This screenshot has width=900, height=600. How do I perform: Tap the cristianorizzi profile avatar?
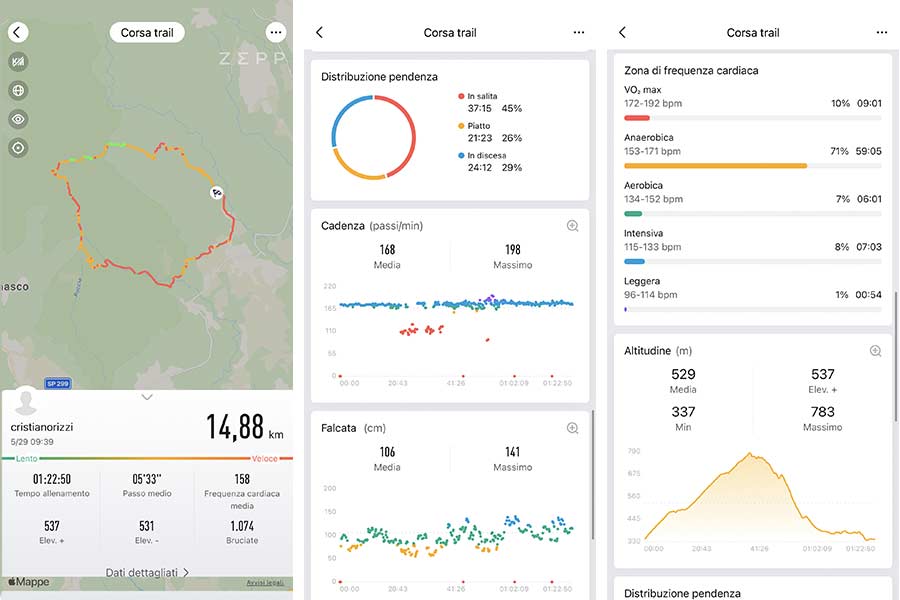click(28, 404)
